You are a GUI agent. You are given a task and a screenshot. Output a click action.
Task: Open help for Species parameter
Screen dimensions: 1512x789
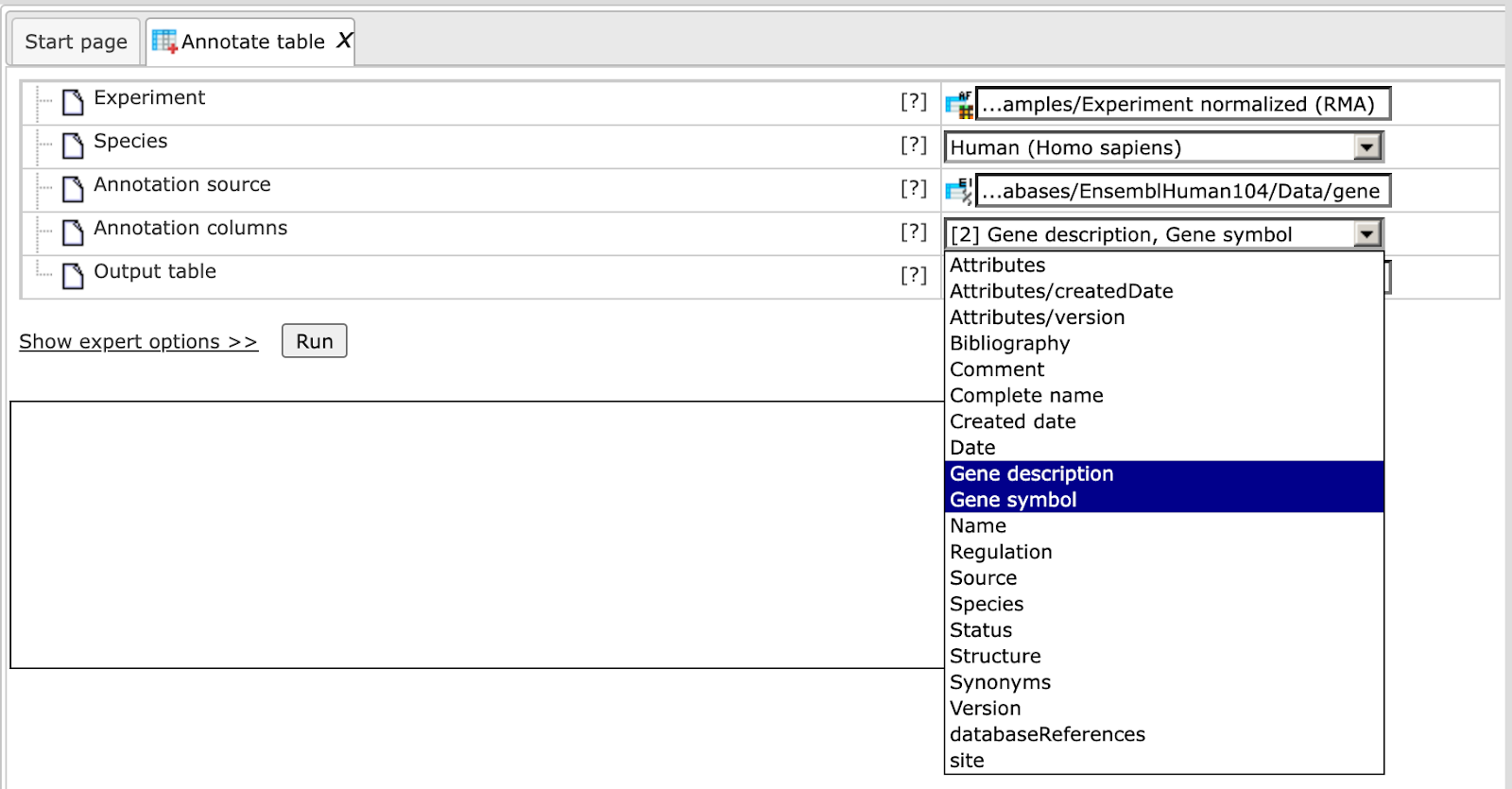(913, 146)
